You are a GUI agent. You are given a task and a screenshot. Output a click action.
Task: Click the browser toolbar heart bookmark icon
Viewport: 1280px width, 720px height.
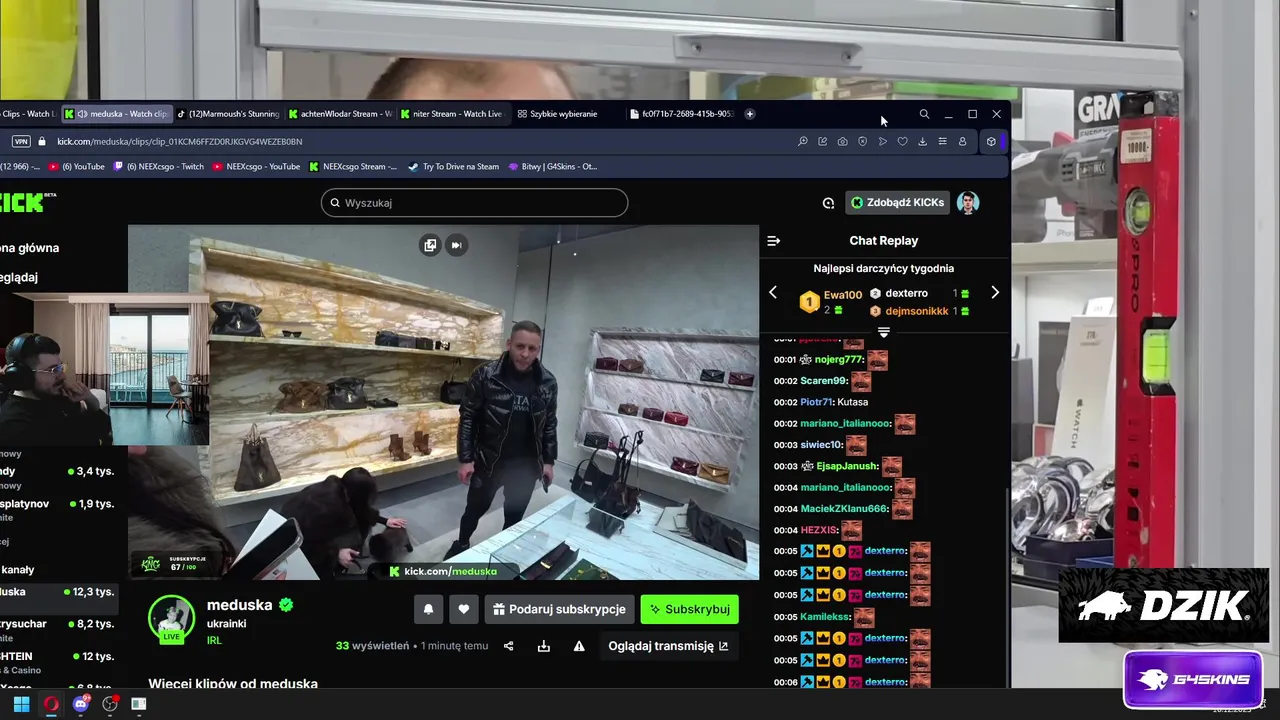coord(902,142)
